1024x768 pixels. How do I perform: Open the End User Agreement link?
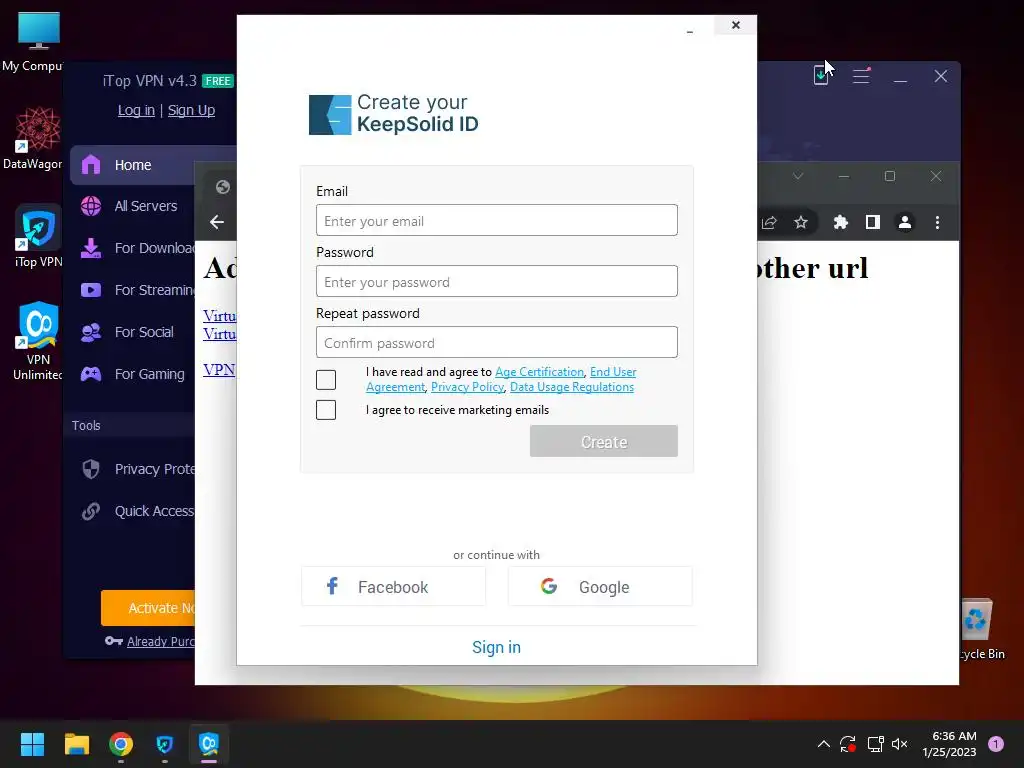click(x=613, y=372)
